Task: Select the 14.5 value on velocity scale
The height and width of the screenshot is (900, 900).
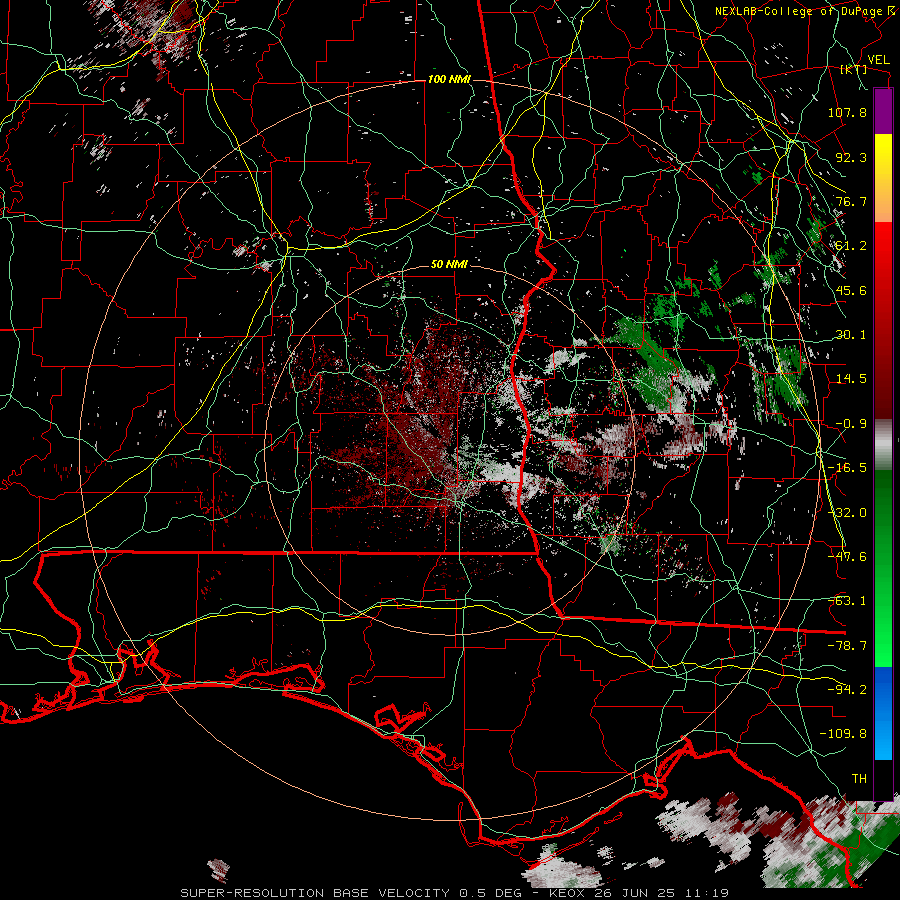Action: (851, 379)
